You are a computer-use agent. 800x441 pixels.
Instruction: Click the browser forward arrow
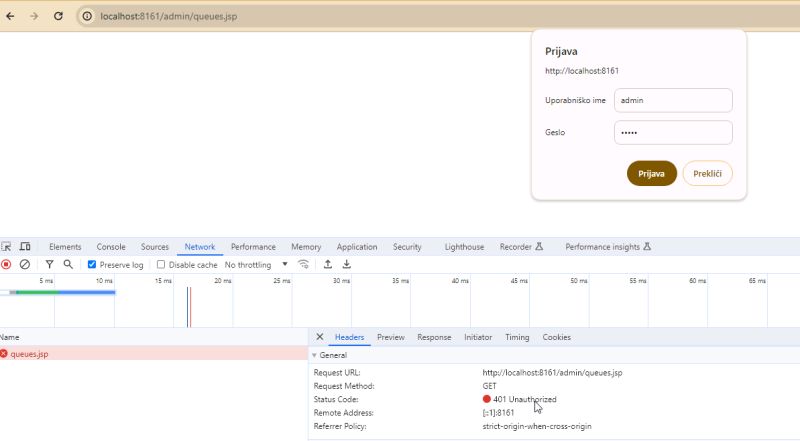pyautogui.click(x=34, y=16)
